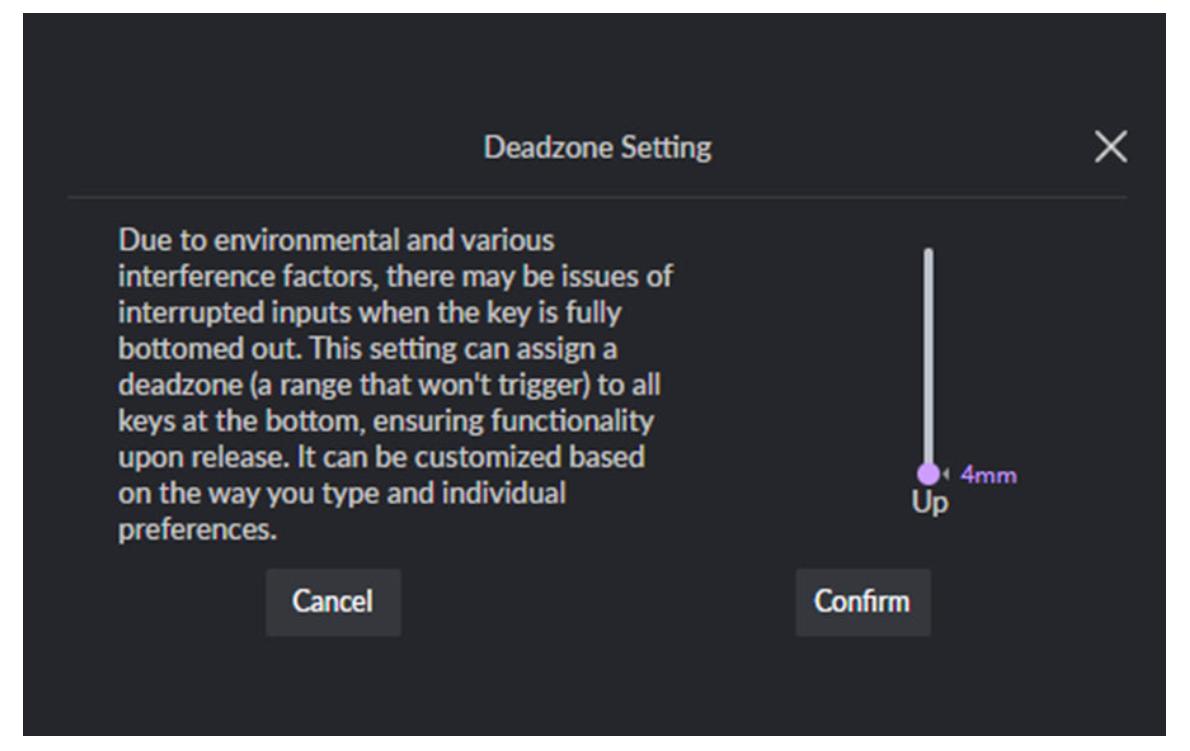
Task: Click the middle of the vertical slider track
Action: coord(928,360)
